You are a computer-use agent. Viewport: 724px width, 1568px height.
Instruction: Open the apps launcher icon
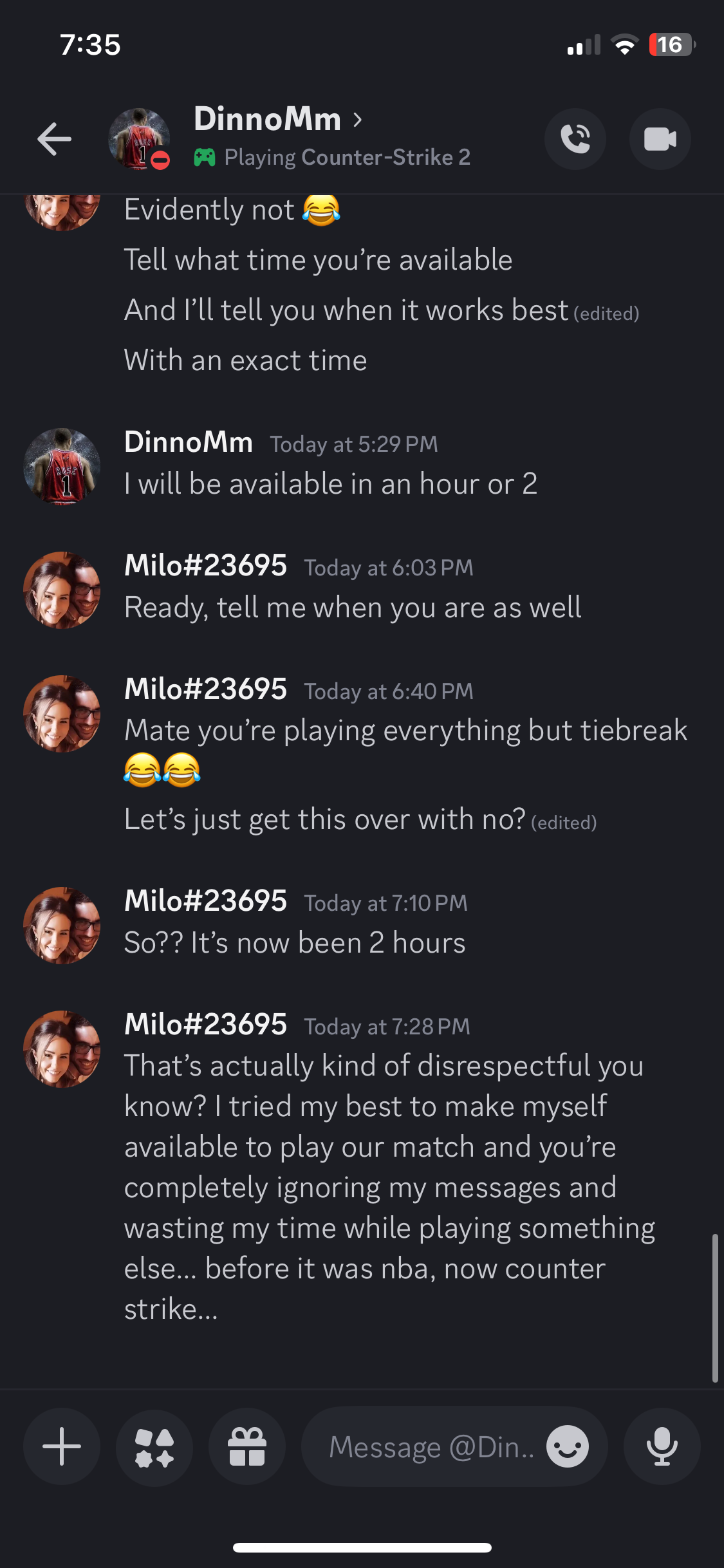[x=154, y=1446]
